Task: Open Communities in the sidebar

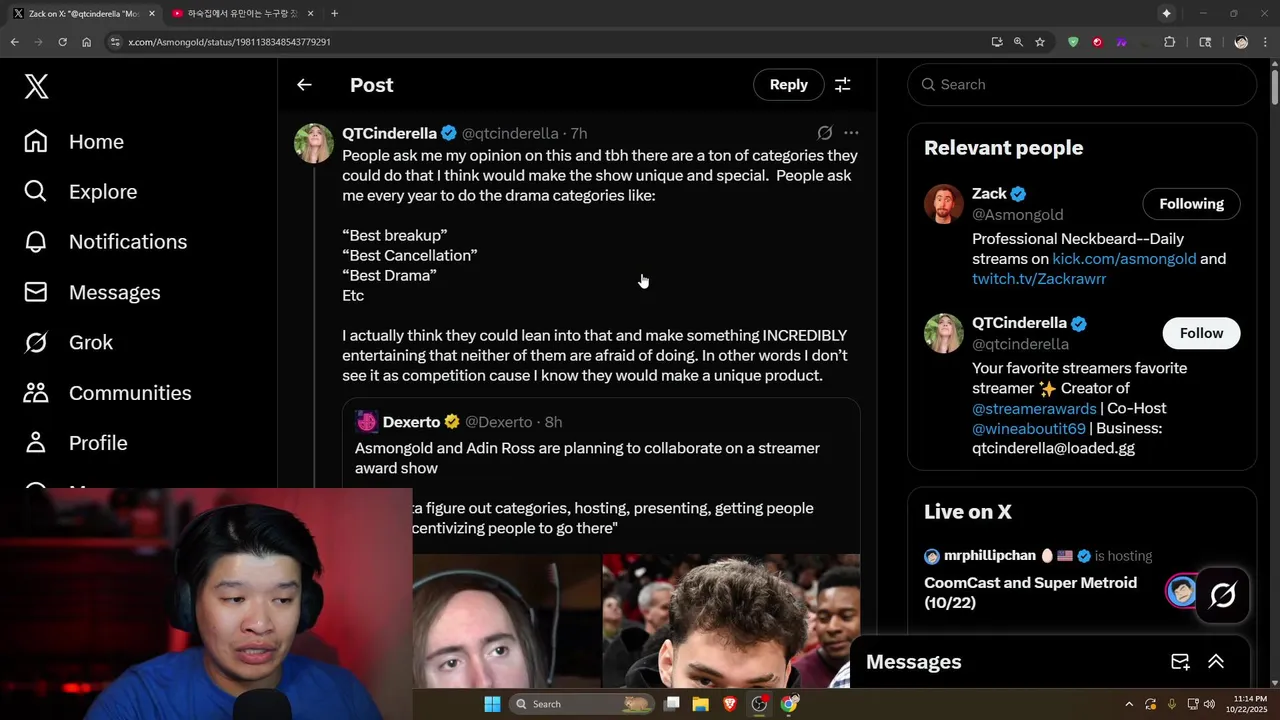Action: (x=107, y=393)
